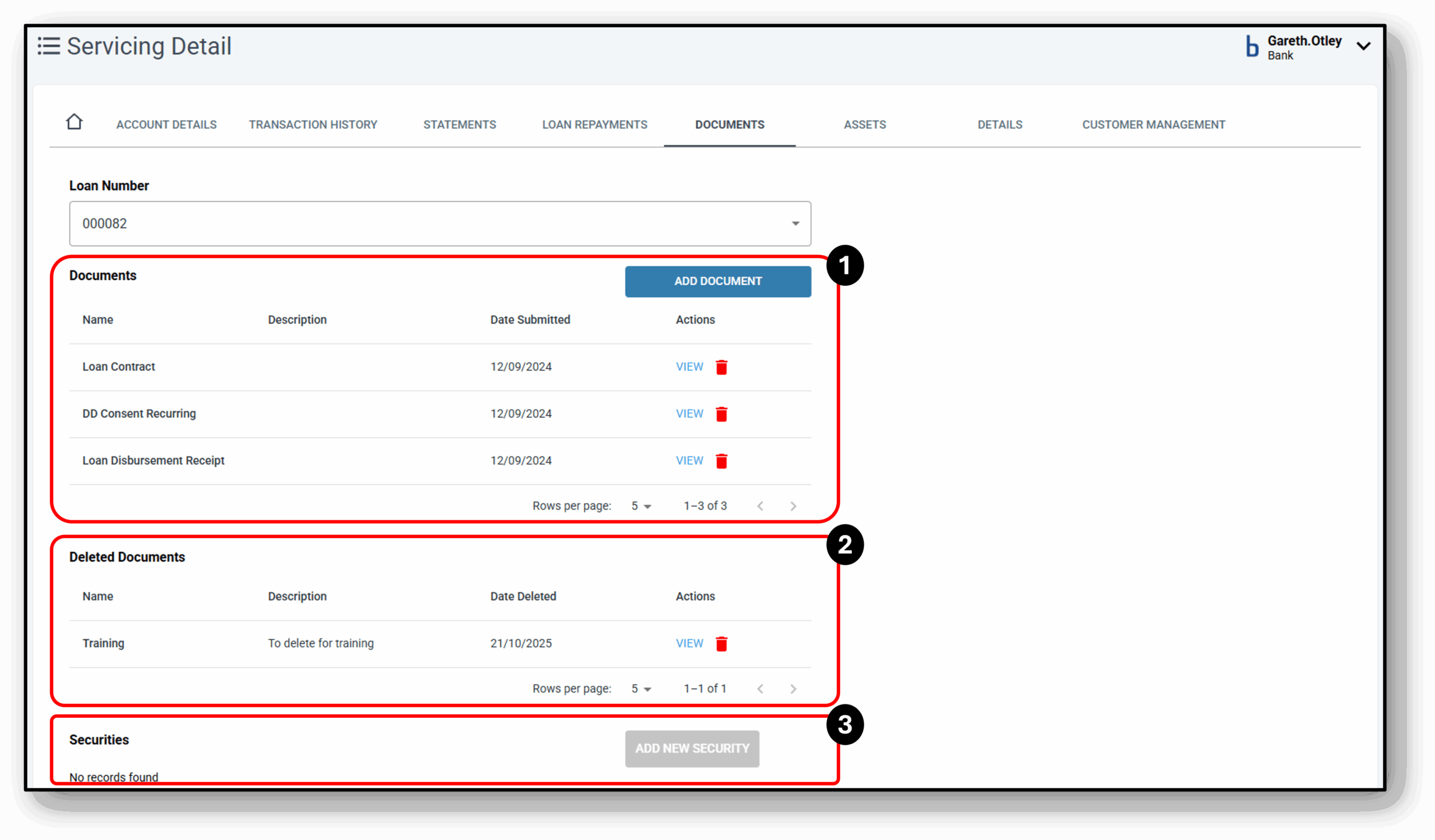
Task: Go to next page of Documents table
Action: 793,506
